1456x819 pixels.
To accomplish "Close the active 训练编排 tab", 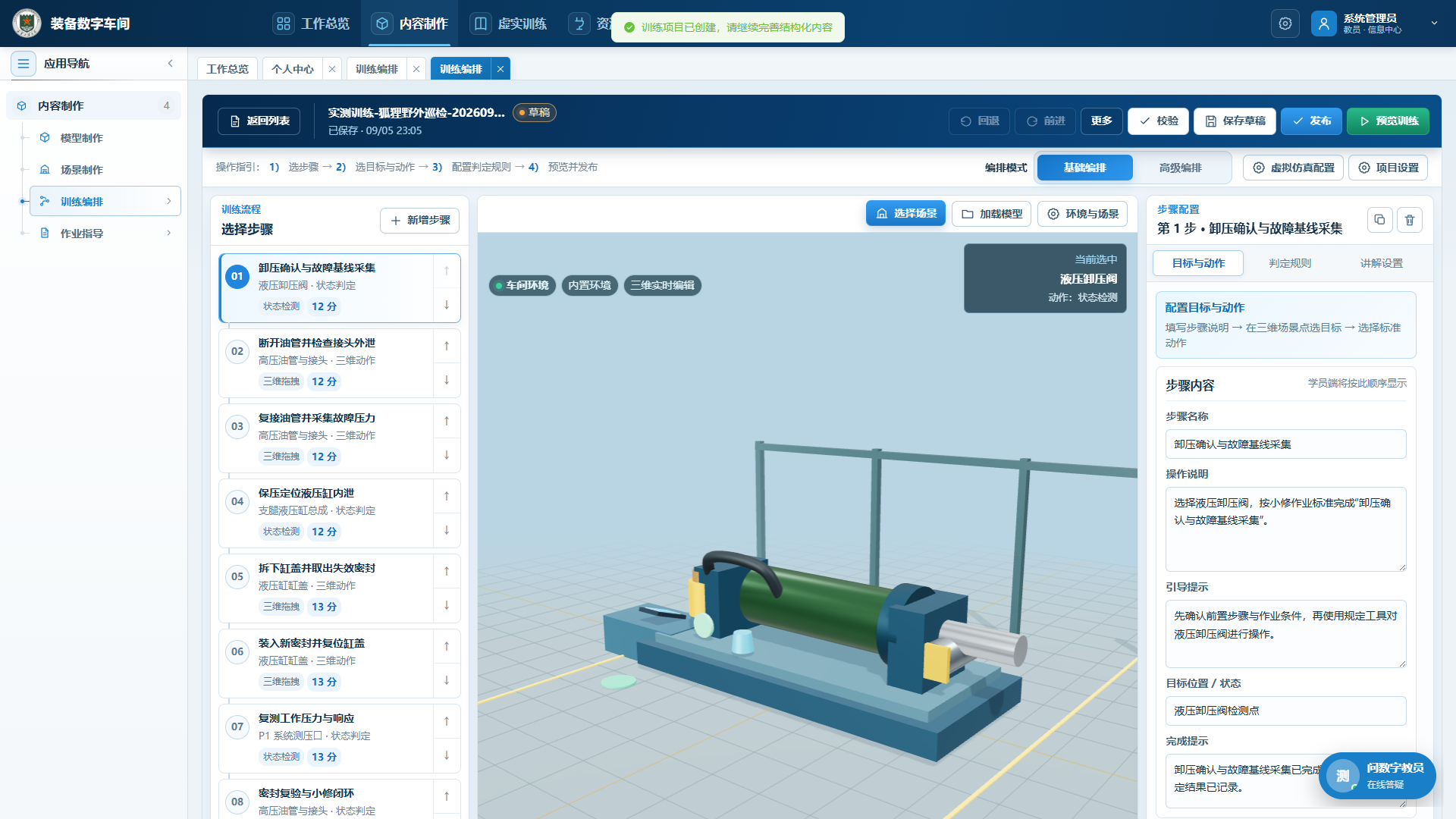I will tap(500, 69).
